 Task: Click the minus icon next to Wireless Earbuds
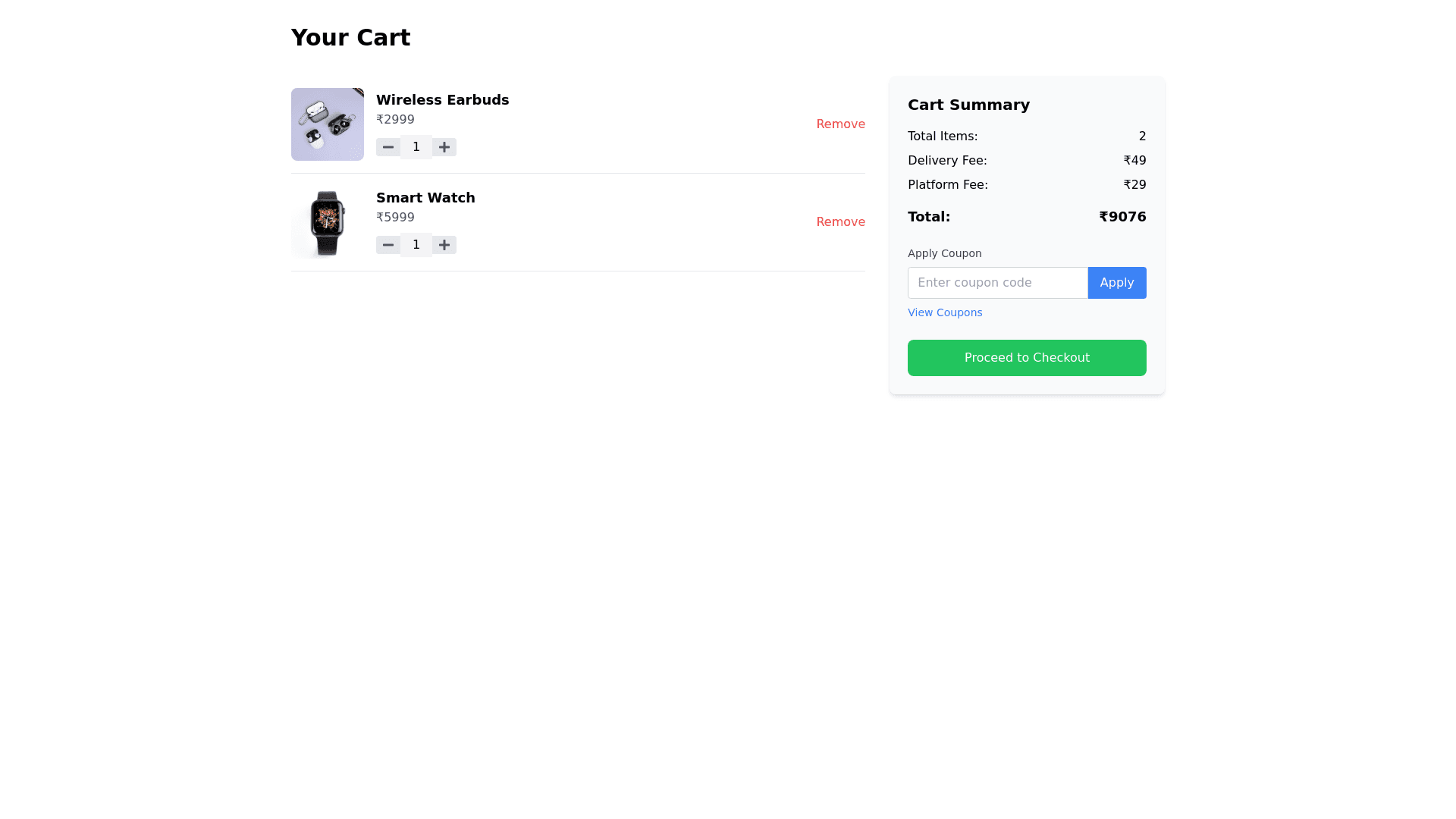pyautogui.click(x=388, y=146)
